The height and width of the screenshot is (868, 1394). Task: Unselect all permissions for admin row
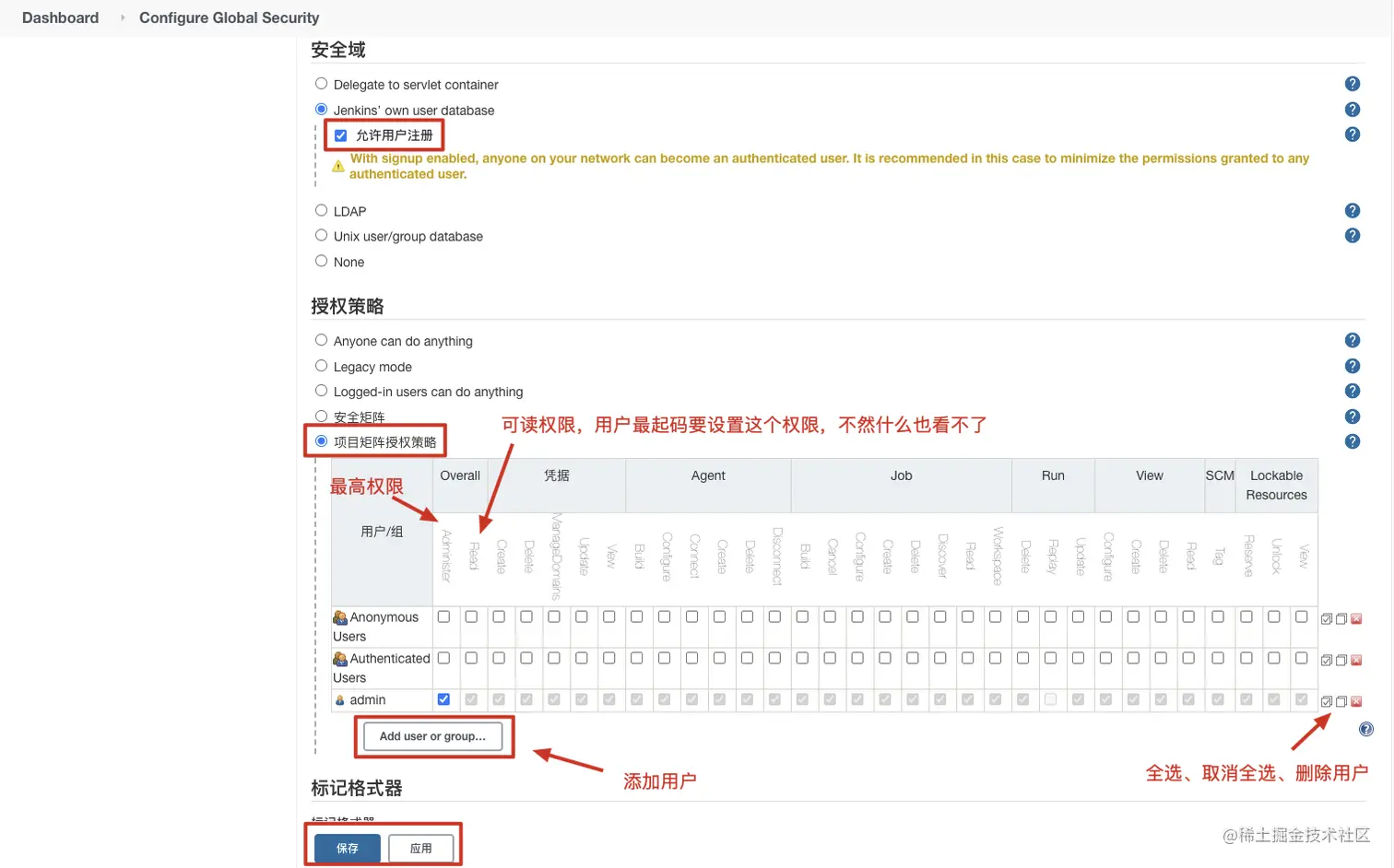(x=1341, y=702)
